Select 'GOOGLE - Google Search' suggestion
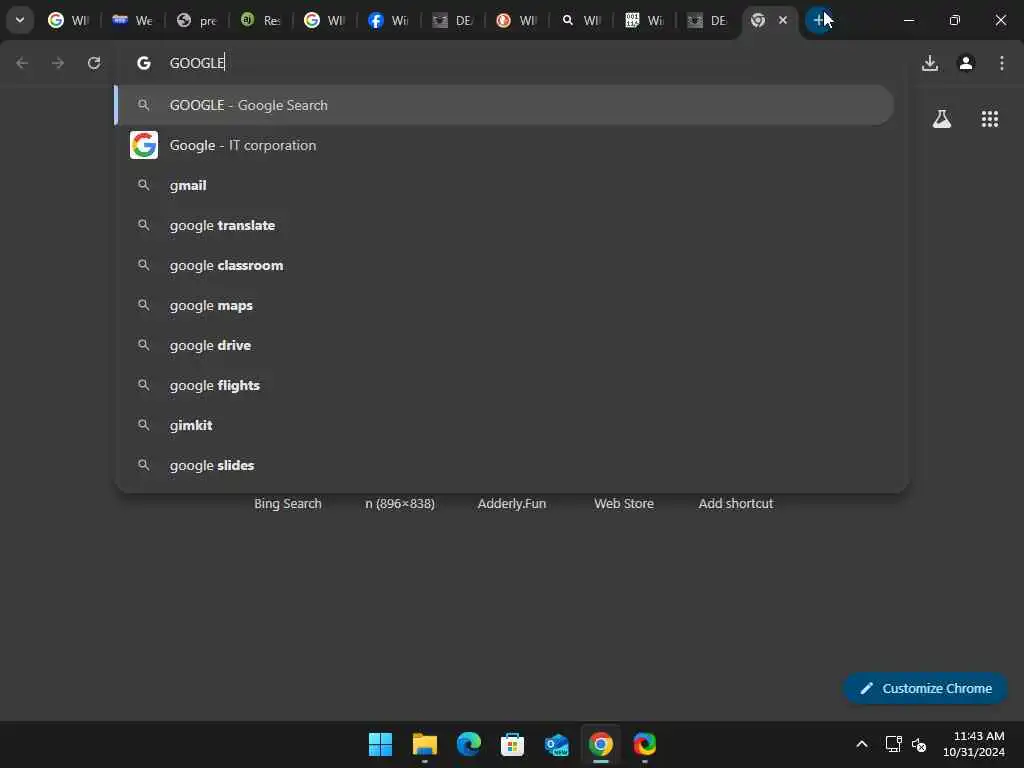The height and width of the screenshot is (768, 1024). coord(504,105)
